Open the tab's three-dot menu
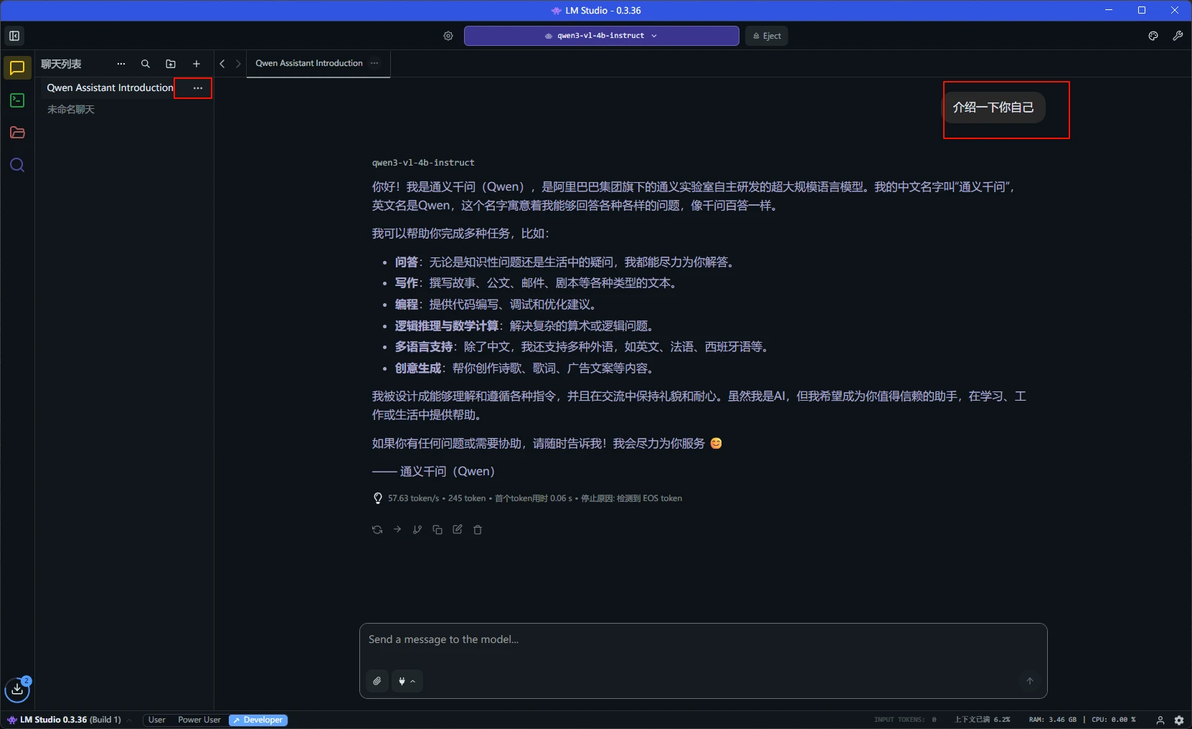Screen dimensions: 1192x729 click(x=374, y=63)
